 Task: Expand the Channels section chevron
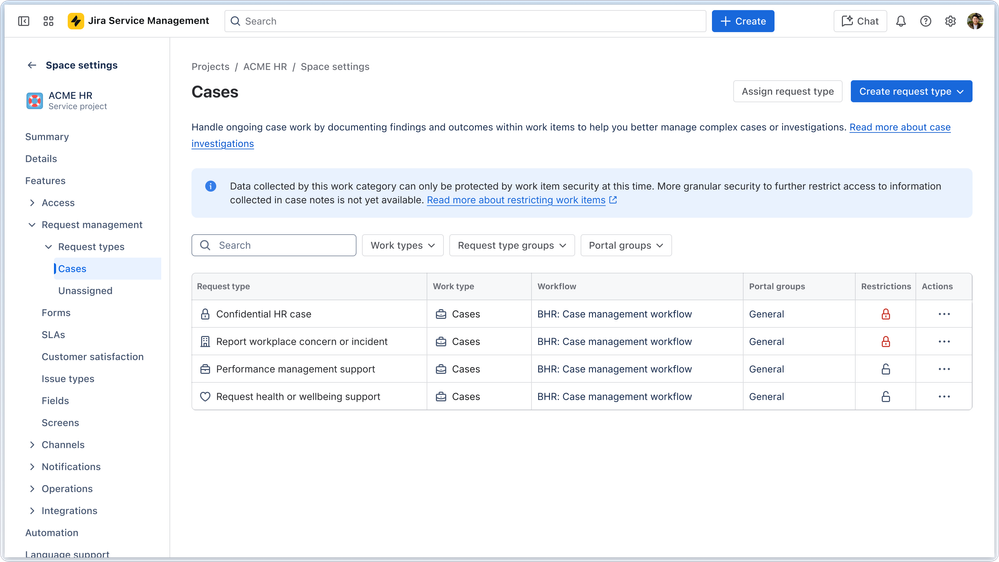coord(32,445)
